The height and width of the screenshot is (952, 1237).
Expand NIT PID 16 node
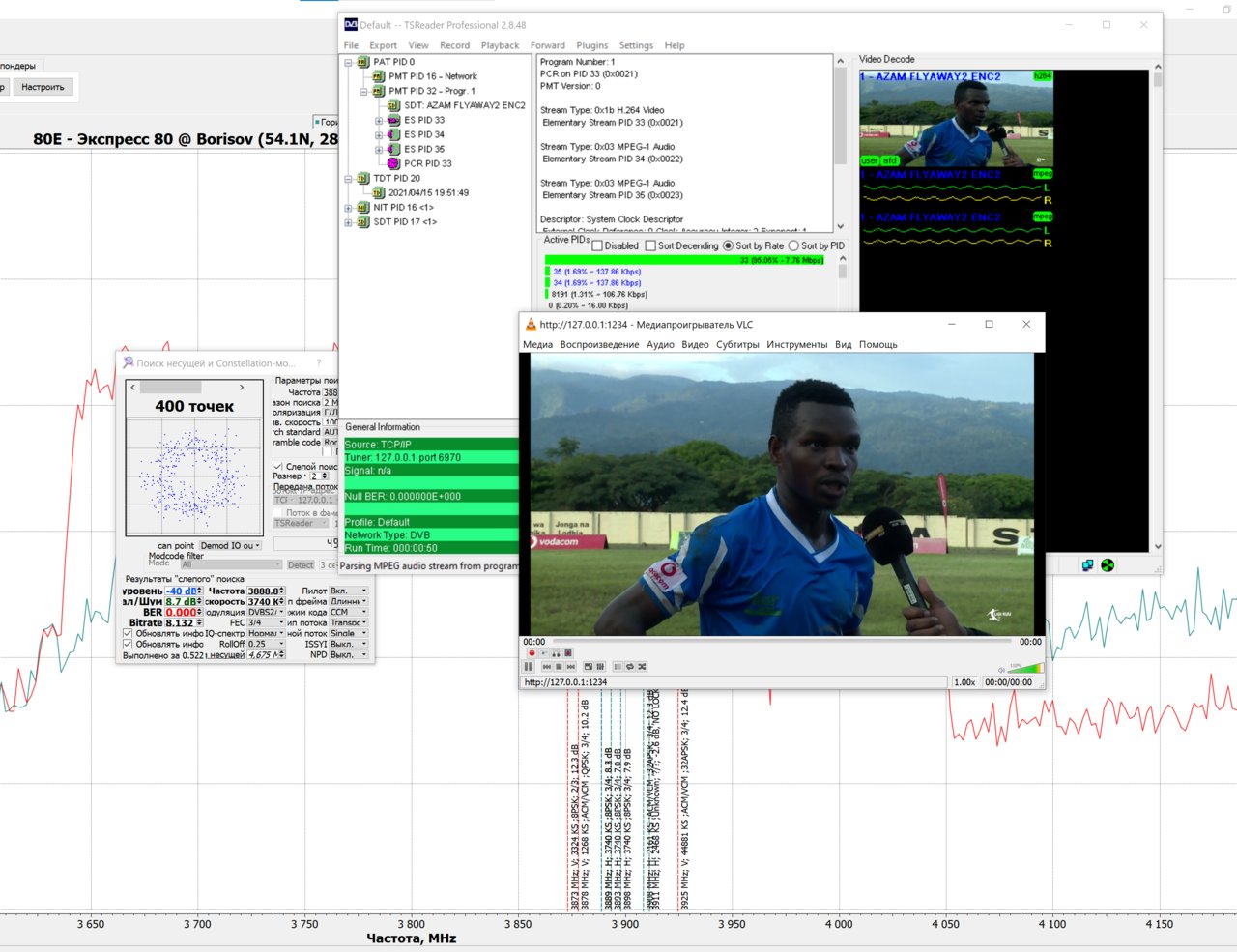348,208
